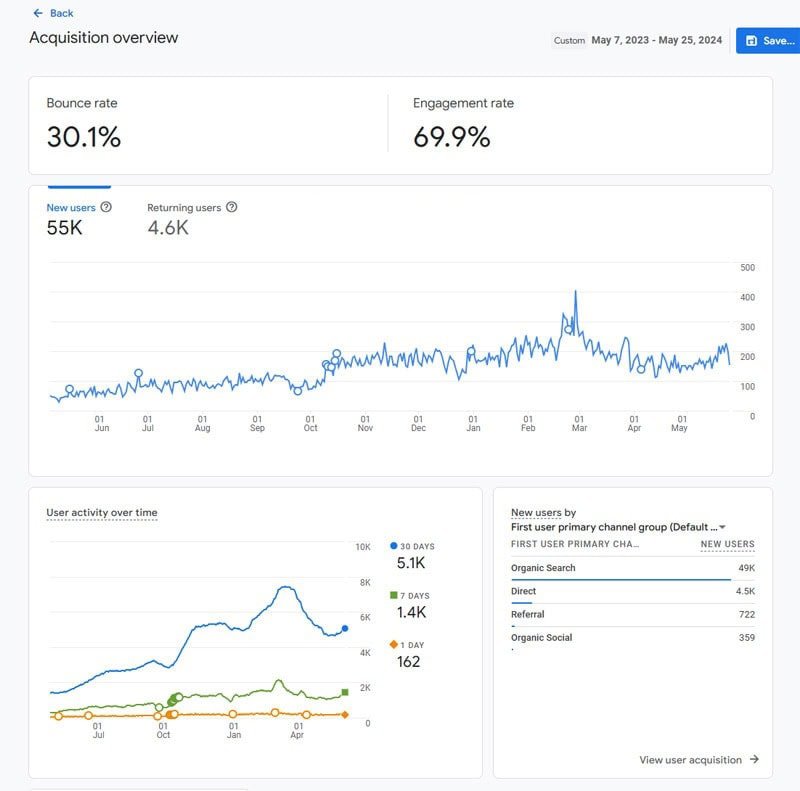Select the New users metric tab
This screenshot has height=791, width=800.
click(x=72, y=217)
